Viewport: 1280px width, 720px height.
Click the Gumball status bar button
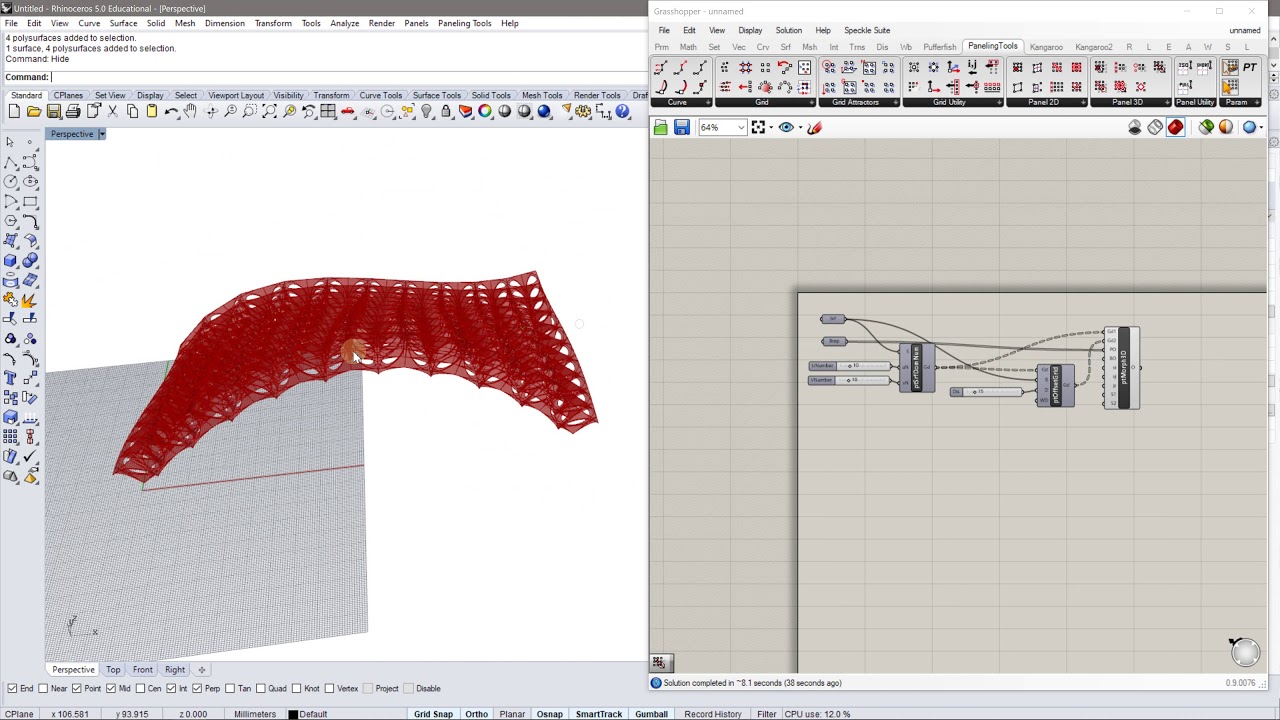[x=651, y=714]
